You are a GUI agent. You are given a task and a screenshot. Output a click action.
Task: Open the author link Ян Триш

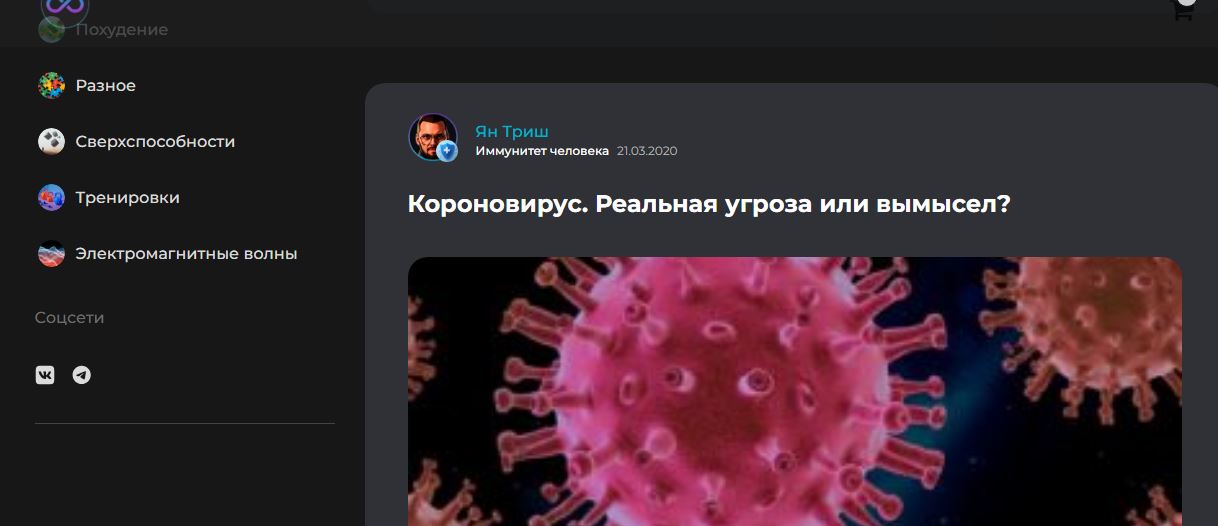coord(512,131)
